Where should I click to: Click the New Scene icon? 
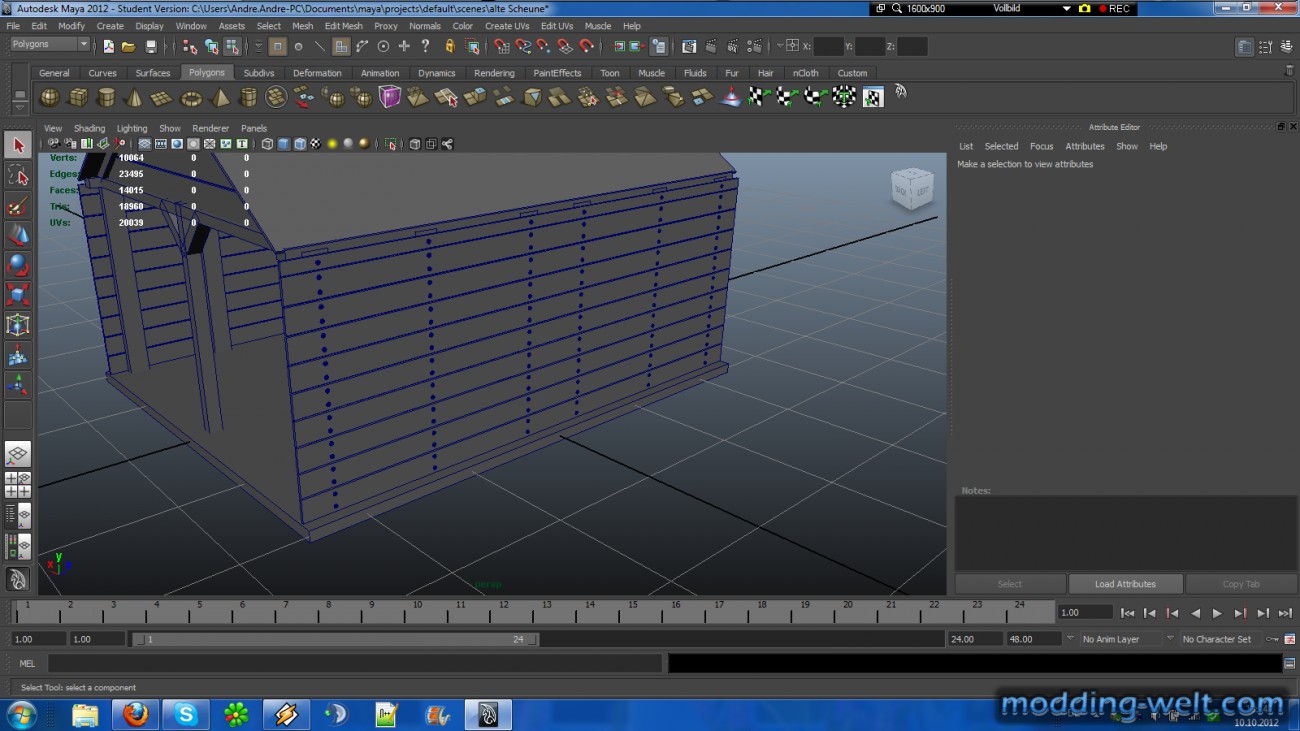[108, 46]
